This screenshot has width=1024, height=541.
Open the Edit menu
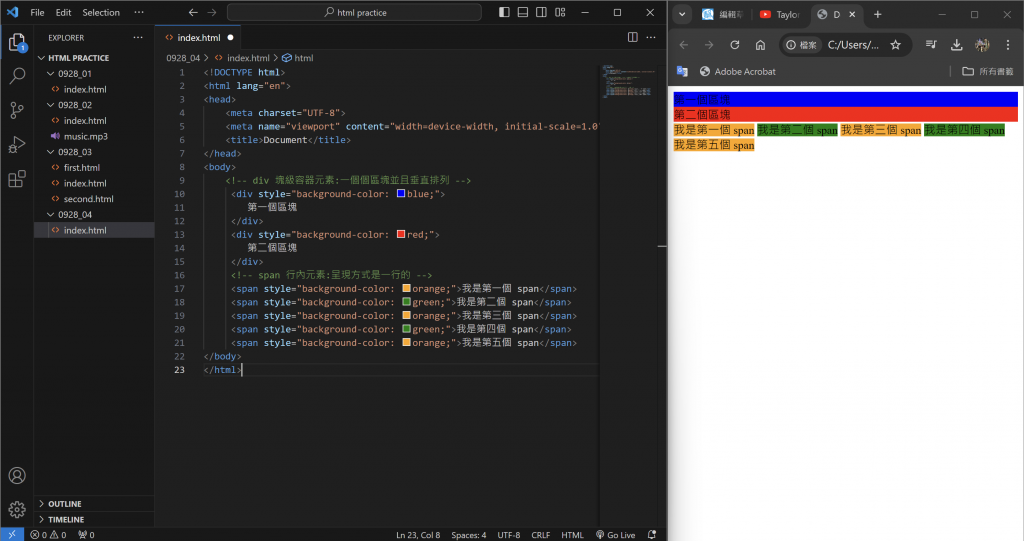coord(63,12)
